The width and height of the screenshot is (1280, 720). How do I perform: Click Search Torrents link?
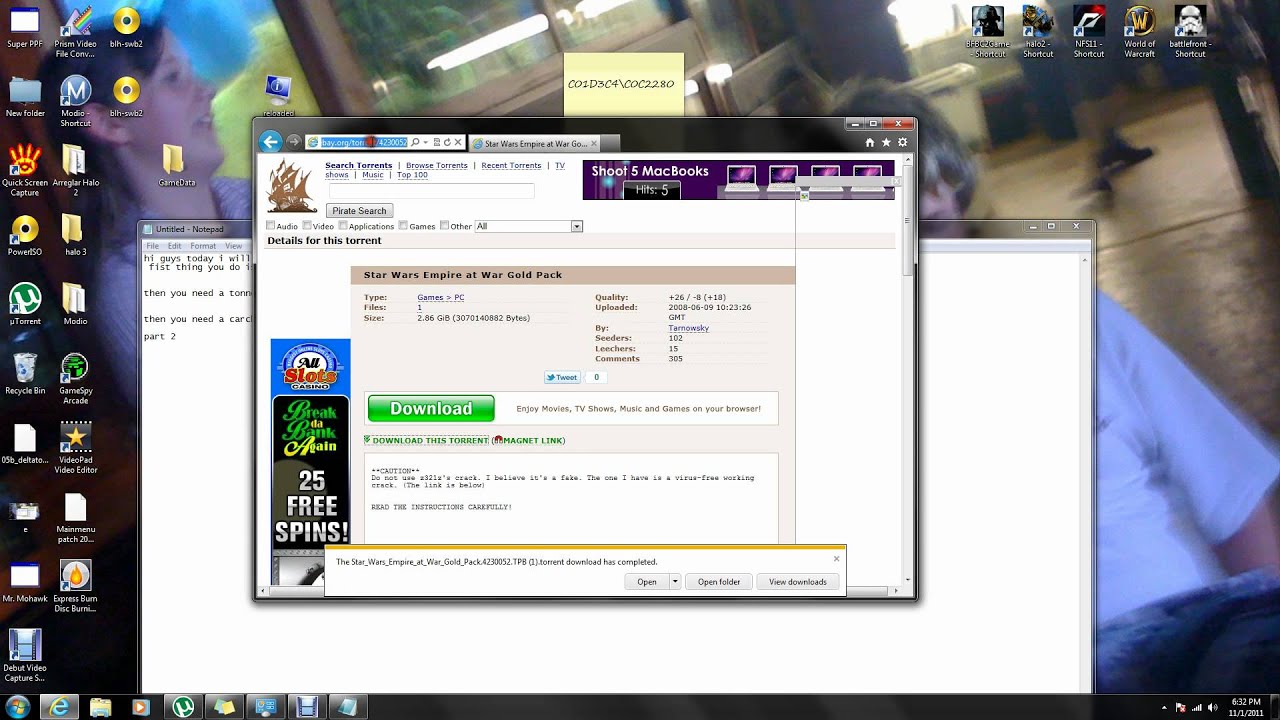358,165
